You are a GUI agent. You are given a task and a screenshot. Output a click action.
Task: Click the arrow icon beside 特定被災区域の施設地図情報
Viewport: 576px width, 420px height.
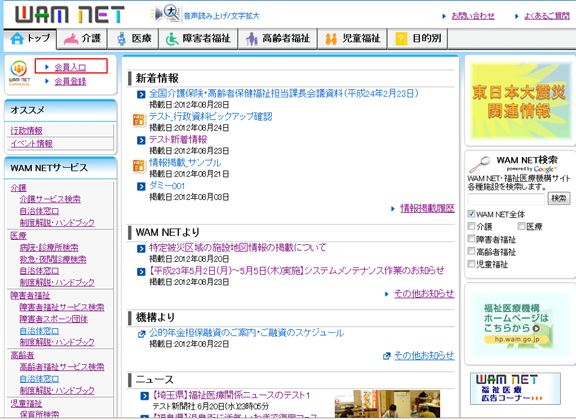click(141, 249)
